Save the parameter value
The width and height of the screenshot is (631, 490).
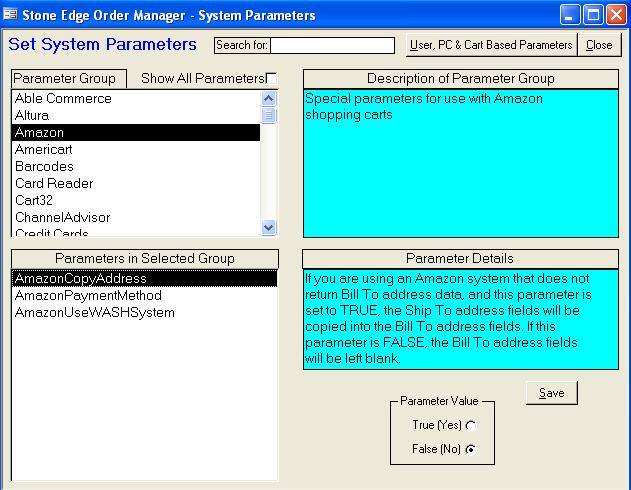pyautogui.click(x=551, y=393)
